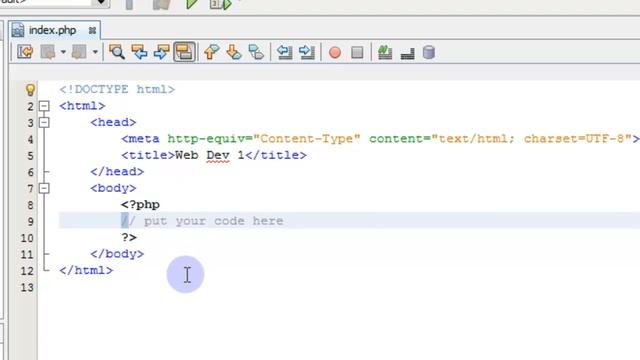Click the closing </title> tag
Viewport: 640px width, 360px height.
[x=276, y=155]
